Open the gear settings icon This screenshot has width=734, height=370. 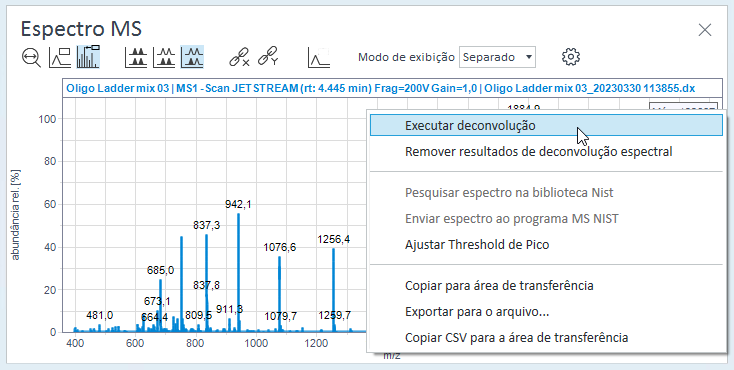point(571,57)
